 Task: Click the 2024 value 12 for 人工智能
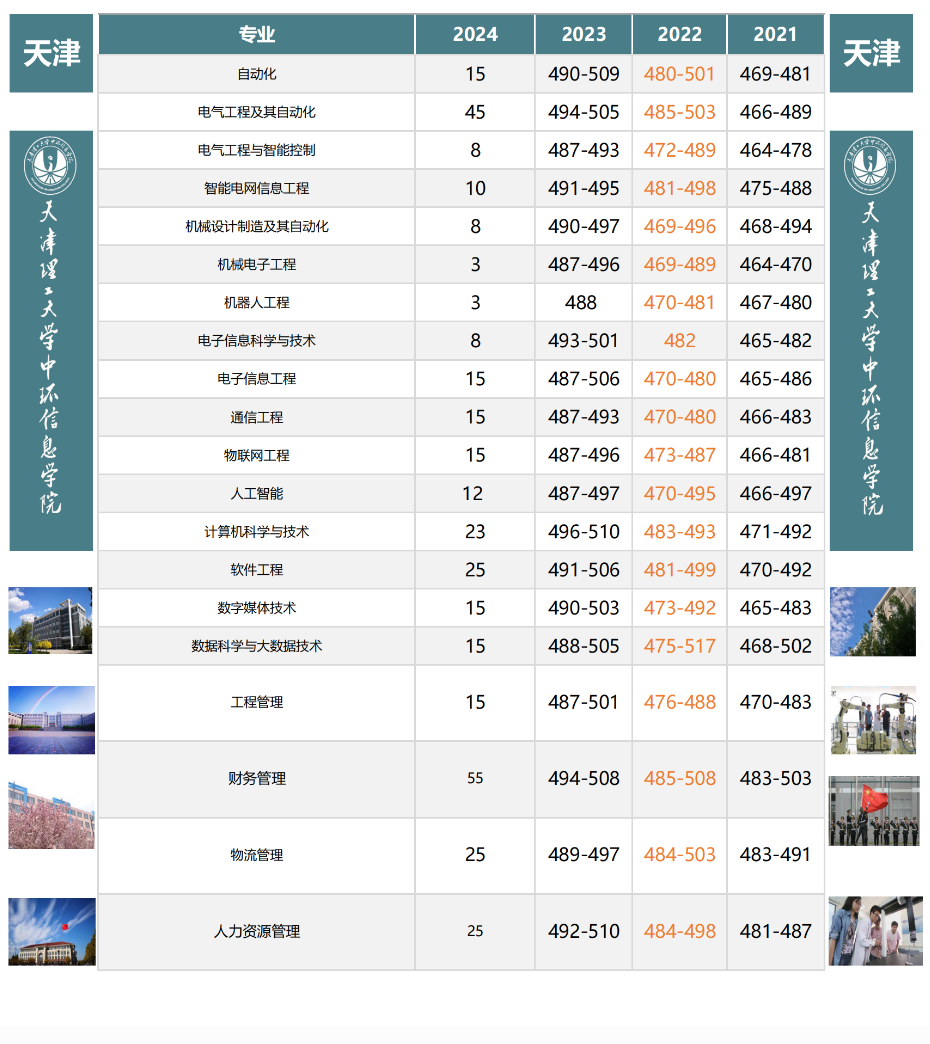pyautogui.click(x=473, y=493)
